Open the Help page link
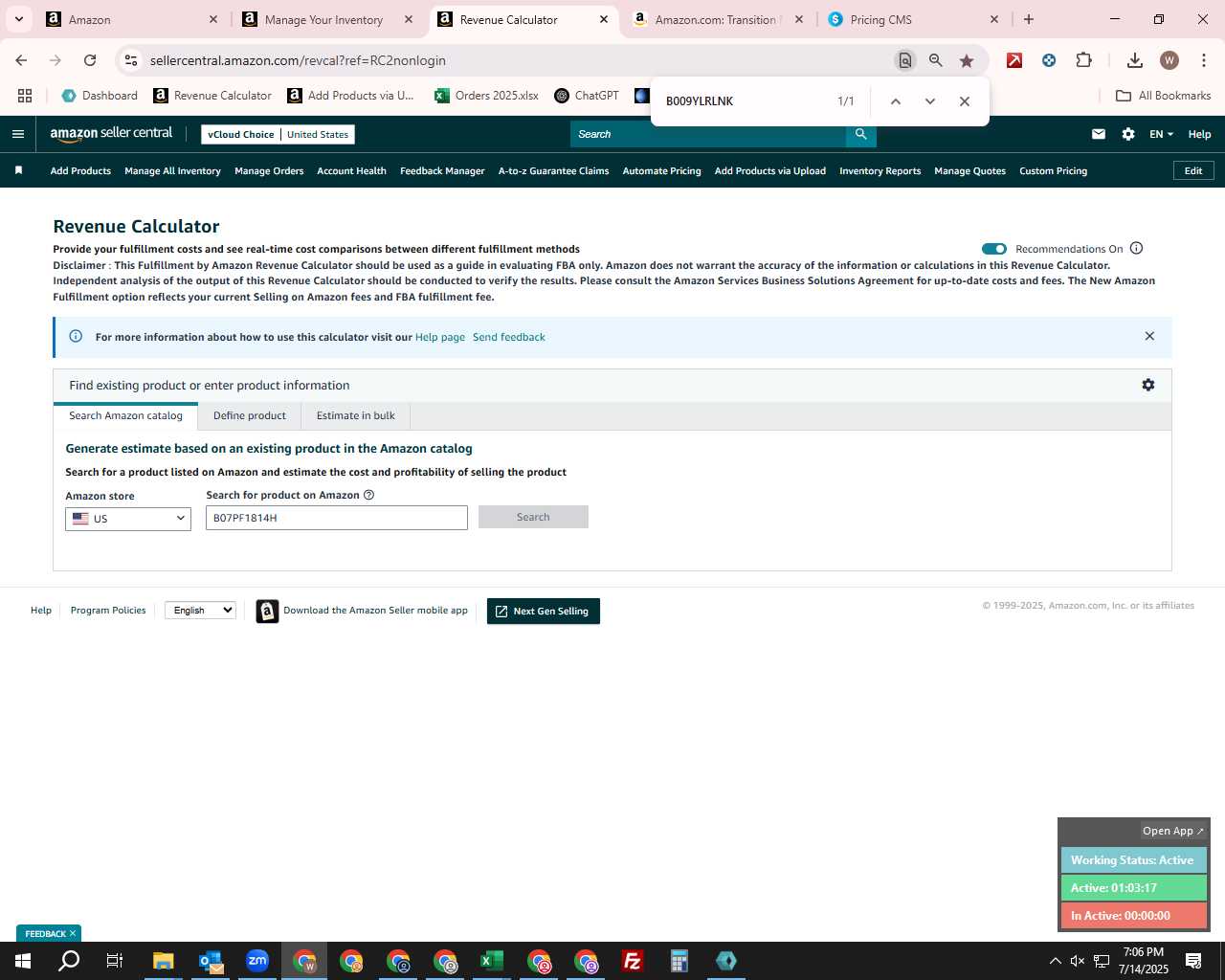This screenshot has height=980, width=1225. click(x=440, y=337)
